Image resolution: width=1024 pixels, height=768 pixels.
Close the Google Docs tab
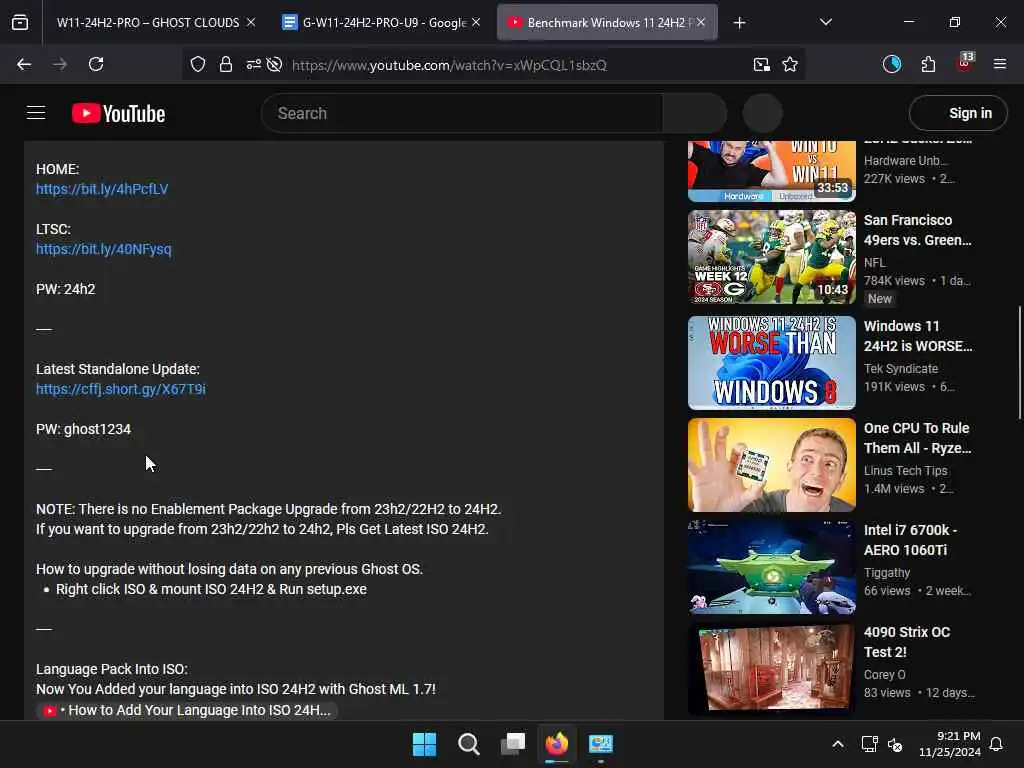[476, 22]
